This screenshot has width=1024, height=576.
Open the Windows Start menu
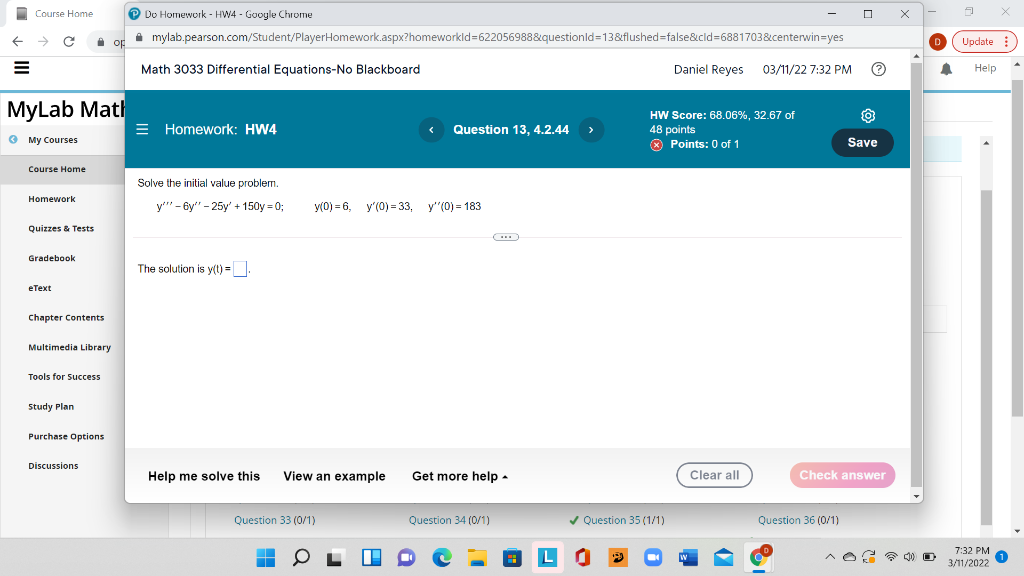tap(266, 557)
